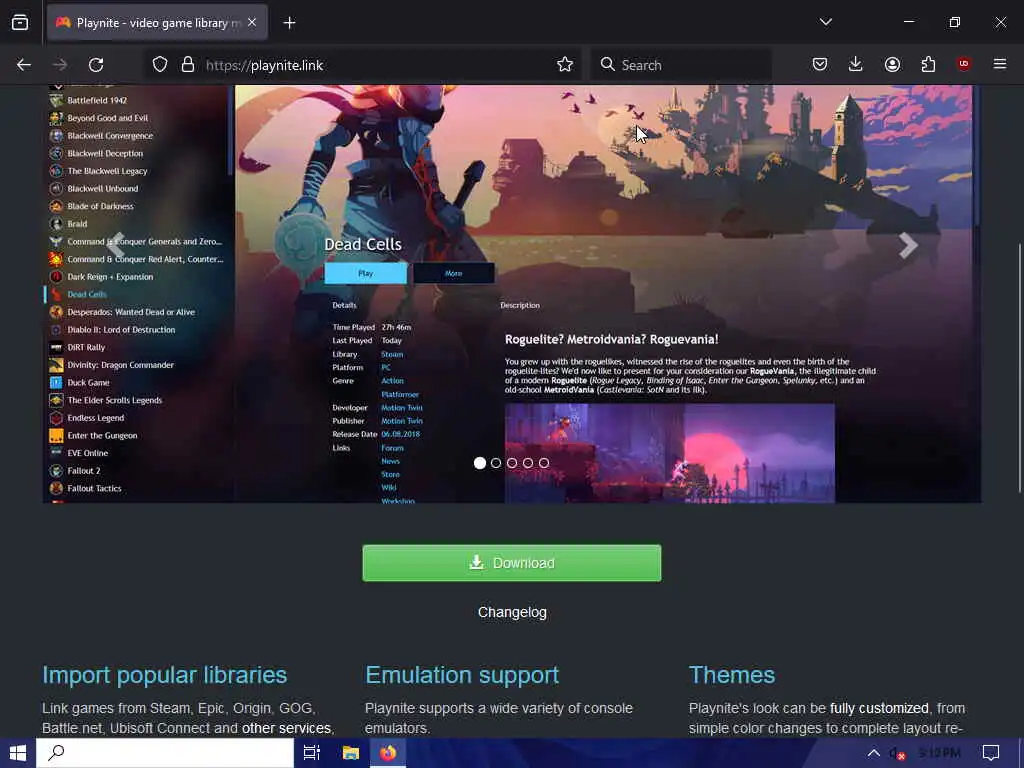List all tabs dropdown arrow
The width and height of the screenshot is (1024, 768).
coord(825,22)
